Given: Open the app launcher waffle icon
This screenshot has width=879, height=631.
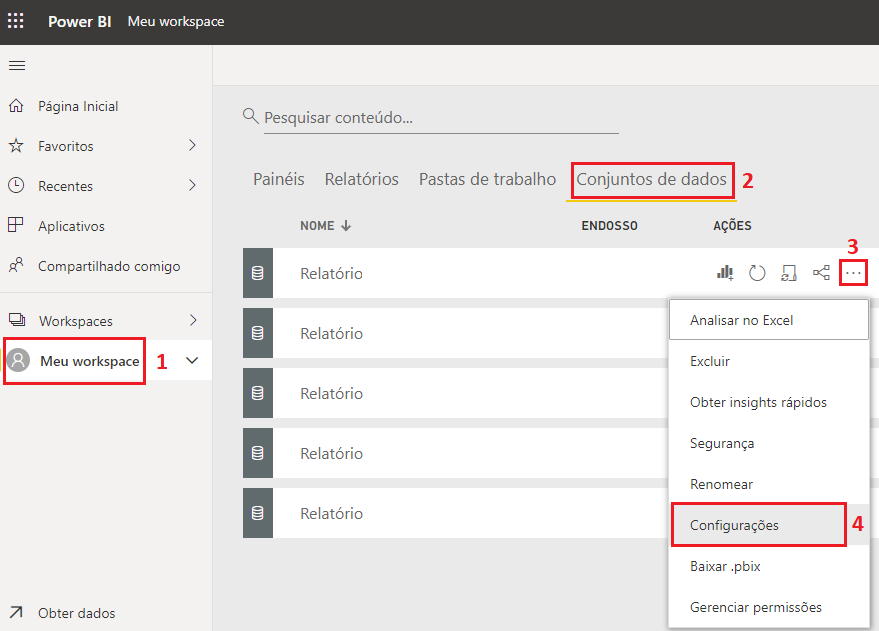Looking at the screenshot, I should (x=16, y=21).
